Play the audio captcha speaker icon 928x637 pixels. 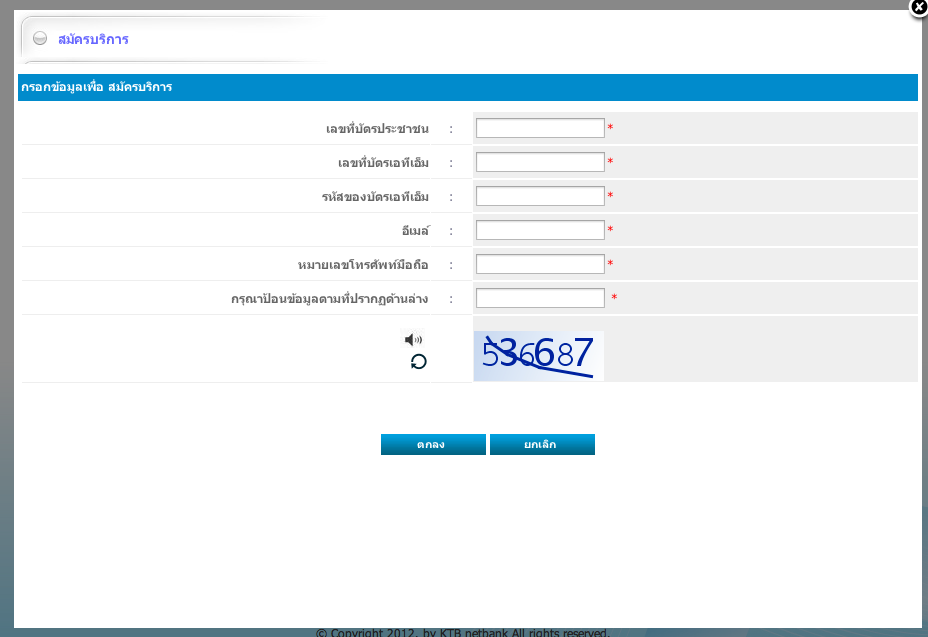[412, 339]
